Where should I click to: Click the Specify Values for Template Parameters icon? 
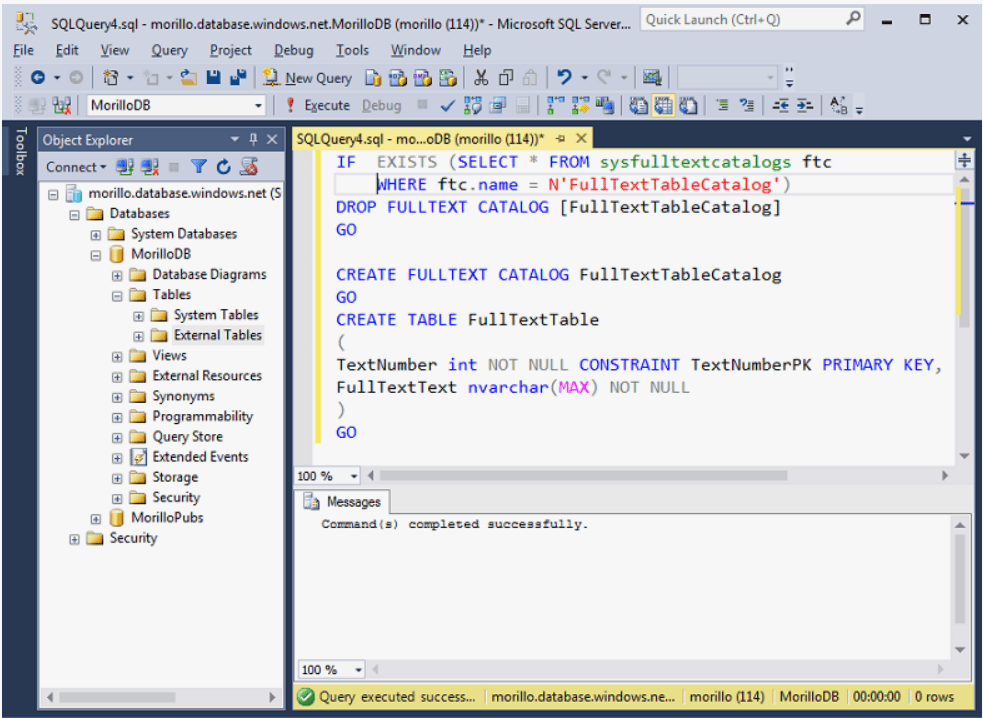838,105
